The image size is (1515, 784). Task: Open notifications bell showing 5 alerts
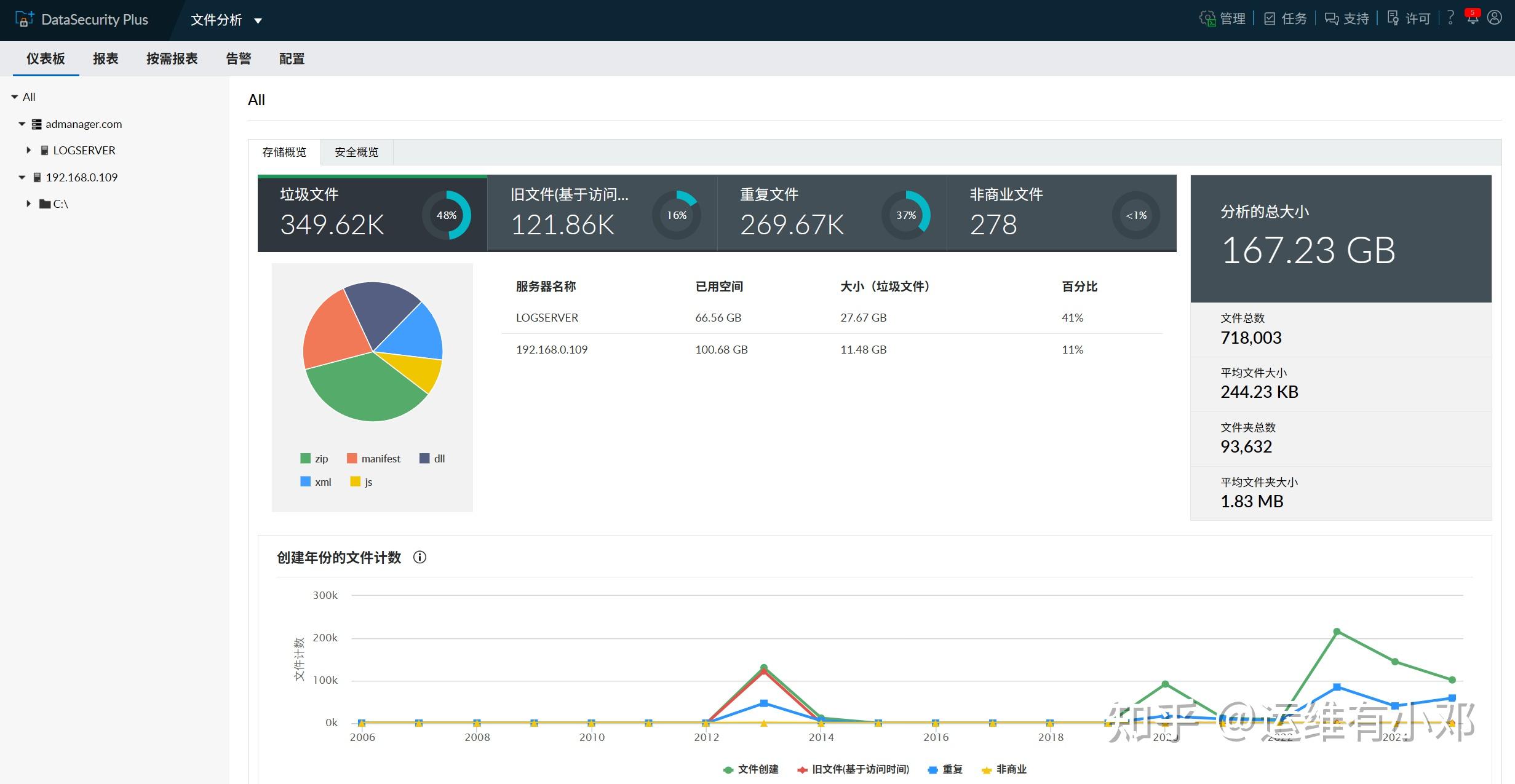tap(1473, 18)
